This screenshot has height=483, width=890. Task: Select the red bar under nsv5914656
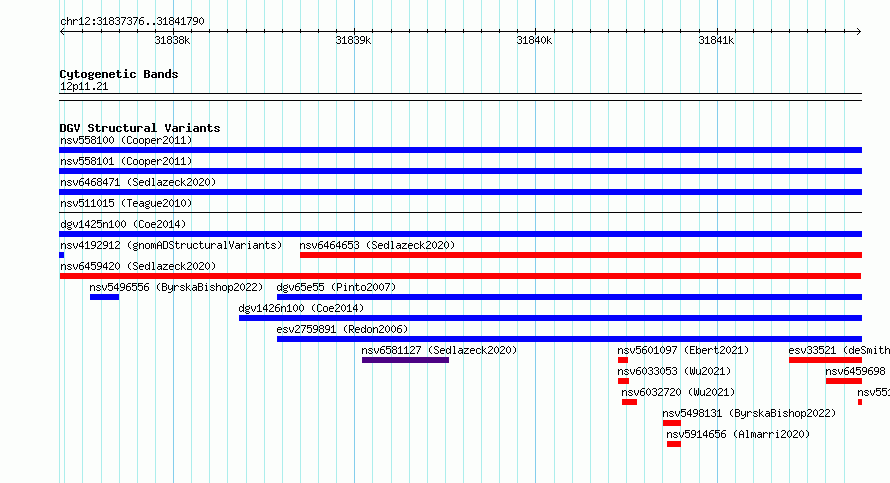(x=674, y=444)
